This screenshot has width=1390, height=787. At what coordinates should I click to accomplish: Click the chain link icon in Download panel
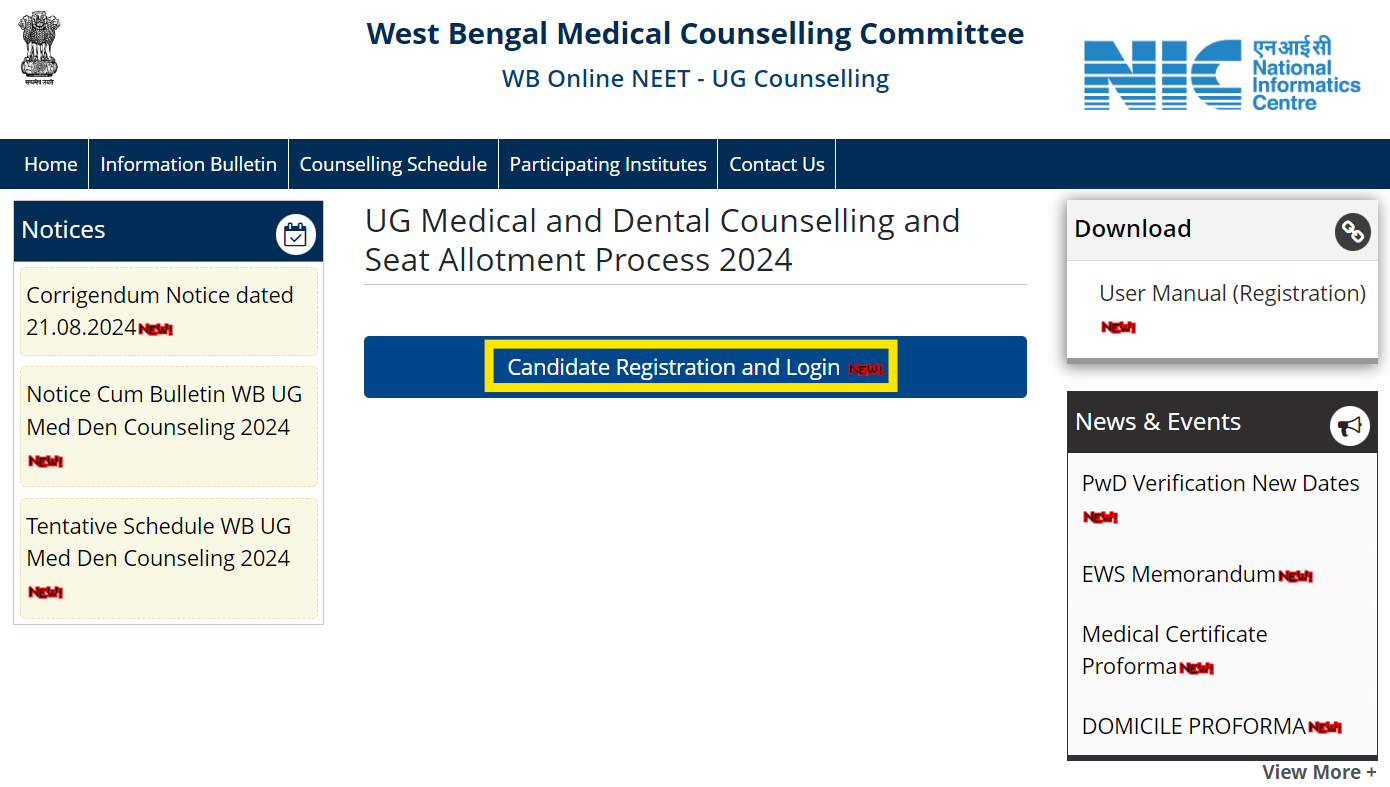click(1352, 232)
